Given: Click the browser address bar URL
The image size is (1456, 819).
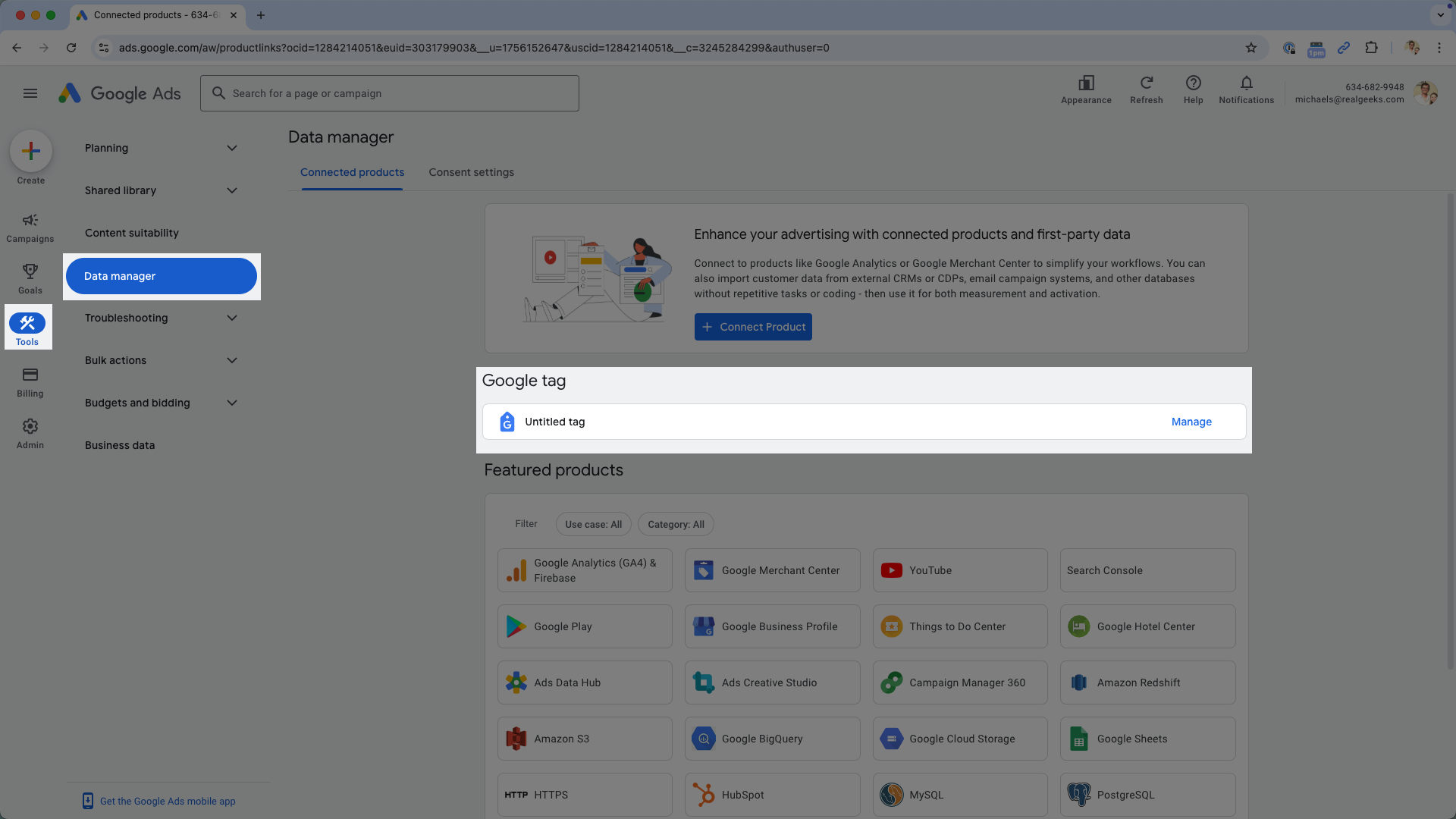Looking at the screenshot, I should (474, 48).
